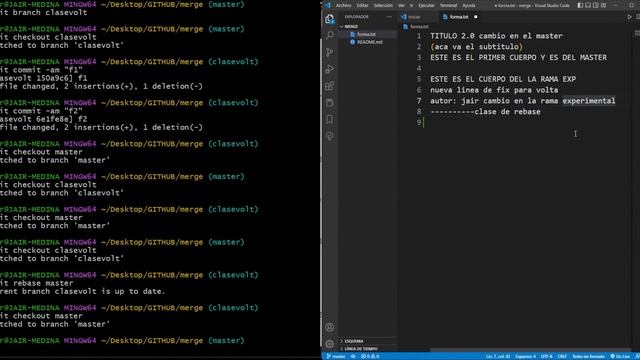Click line 3 'ESTE ES EL PRIMER CUERPO Y ES DEL MASTER'
640x360 pixels.
click(518, 58)
